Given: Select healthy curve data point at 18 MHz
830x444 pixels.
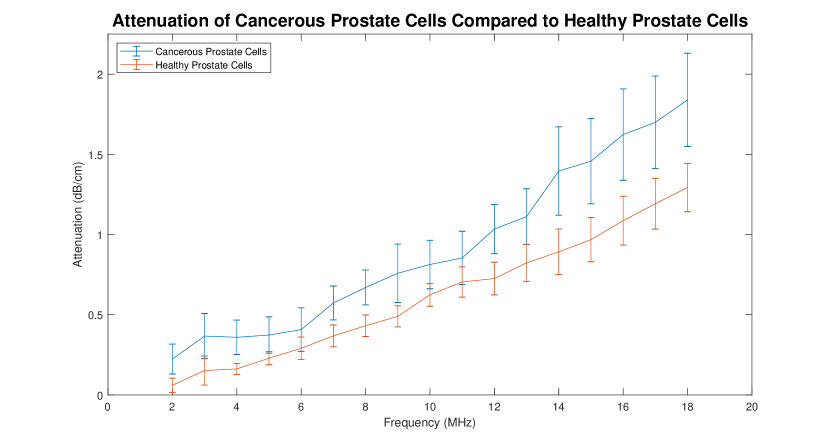Looking at the screenshot, I should (688, 188).
